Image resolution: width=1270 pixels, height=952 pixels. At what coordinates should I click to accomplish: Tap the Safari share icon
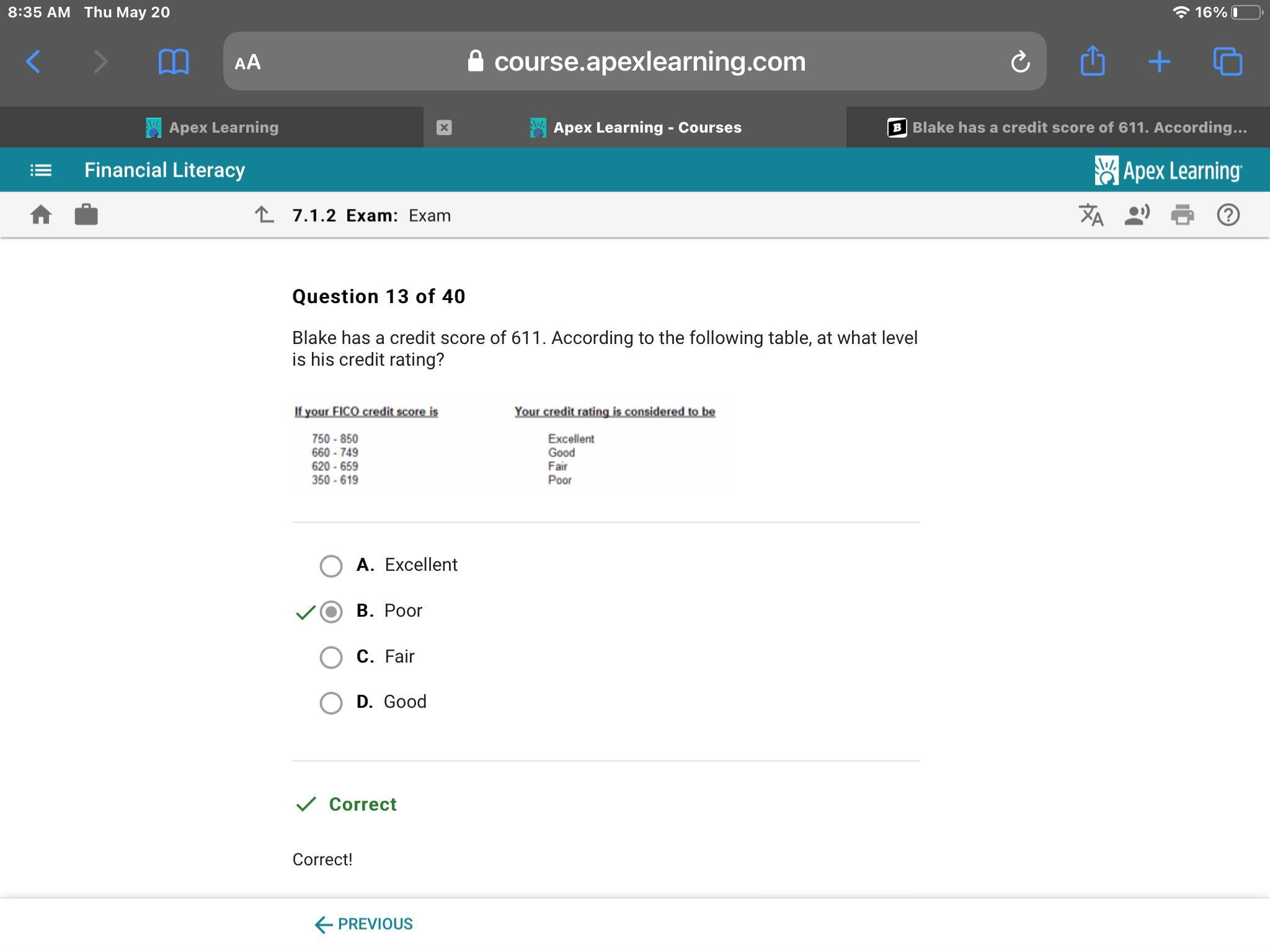(x=1092, y=61)
